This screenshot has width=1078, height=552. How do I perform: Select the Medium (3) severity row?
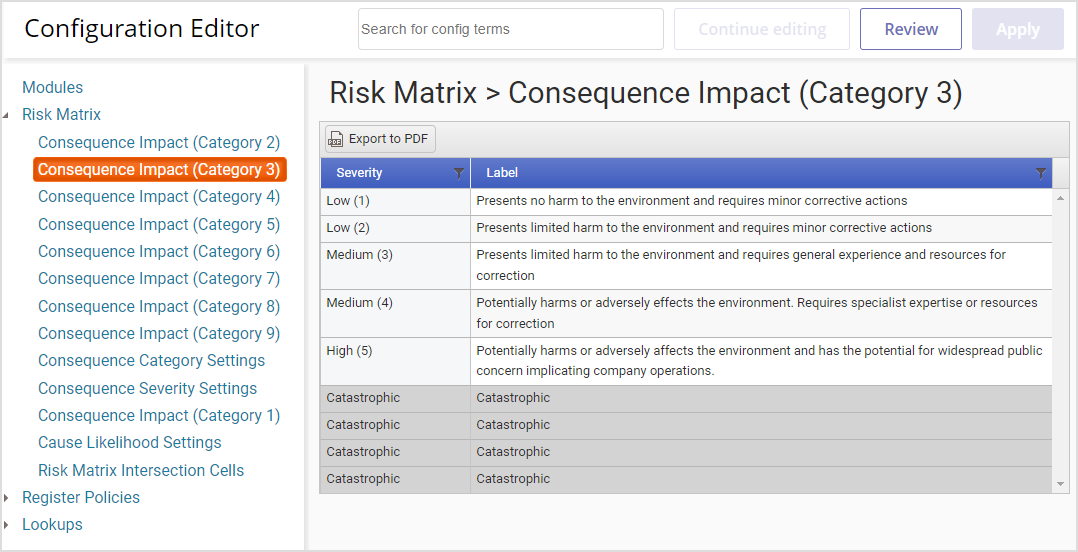pos(686,265)
